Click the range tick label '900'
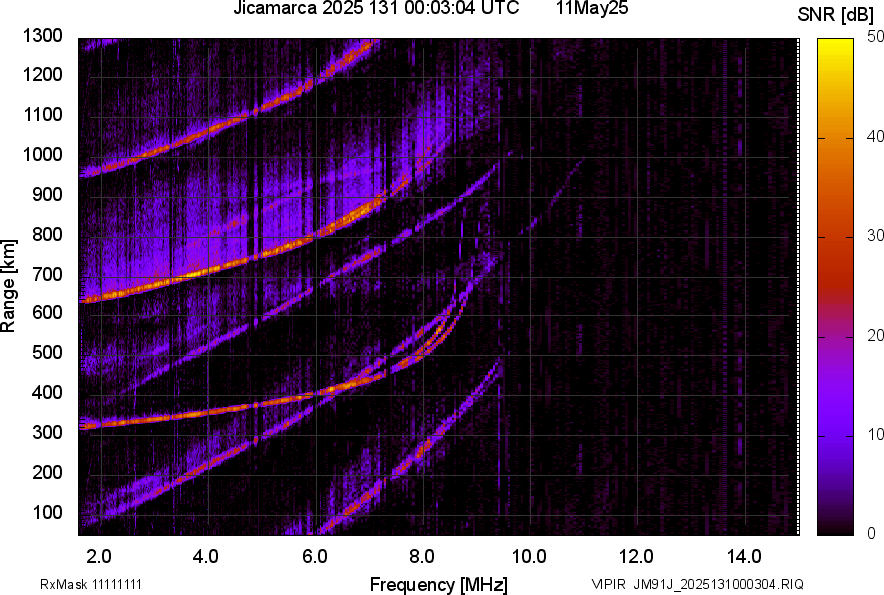 tap(47, 195)
